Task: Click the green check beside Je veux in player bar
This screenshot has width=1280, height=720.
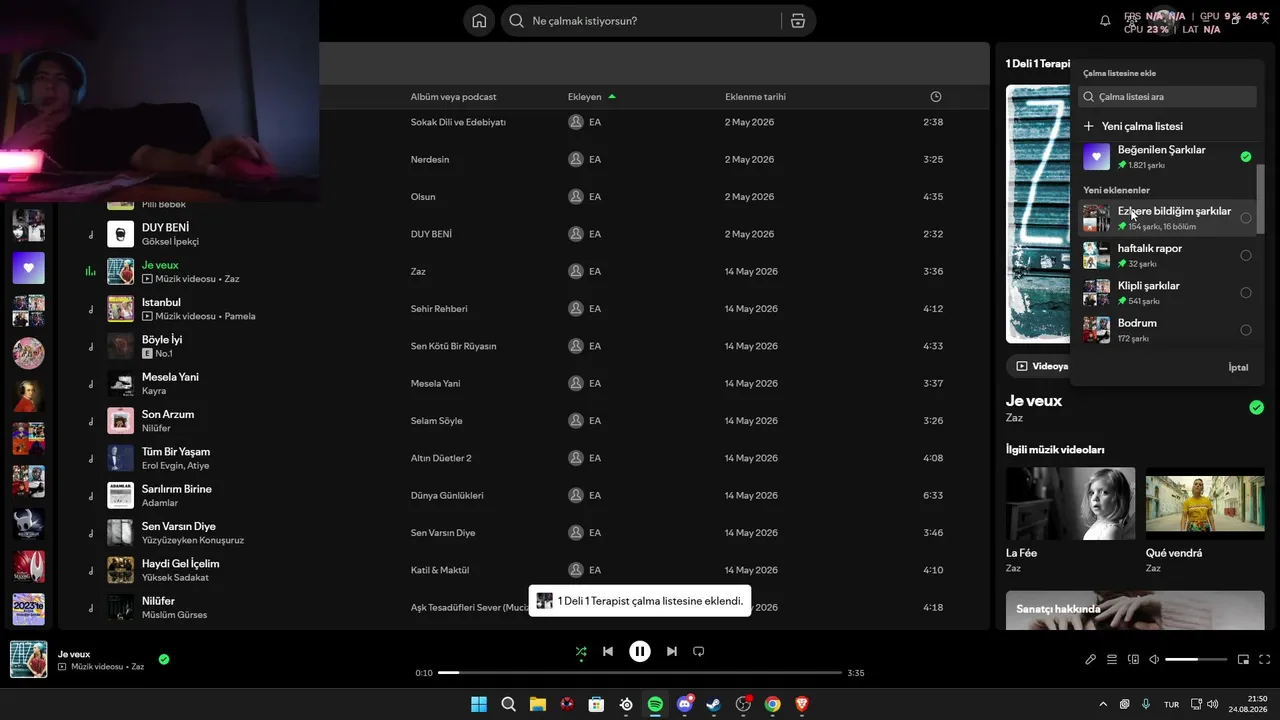Action: [164, 659]
